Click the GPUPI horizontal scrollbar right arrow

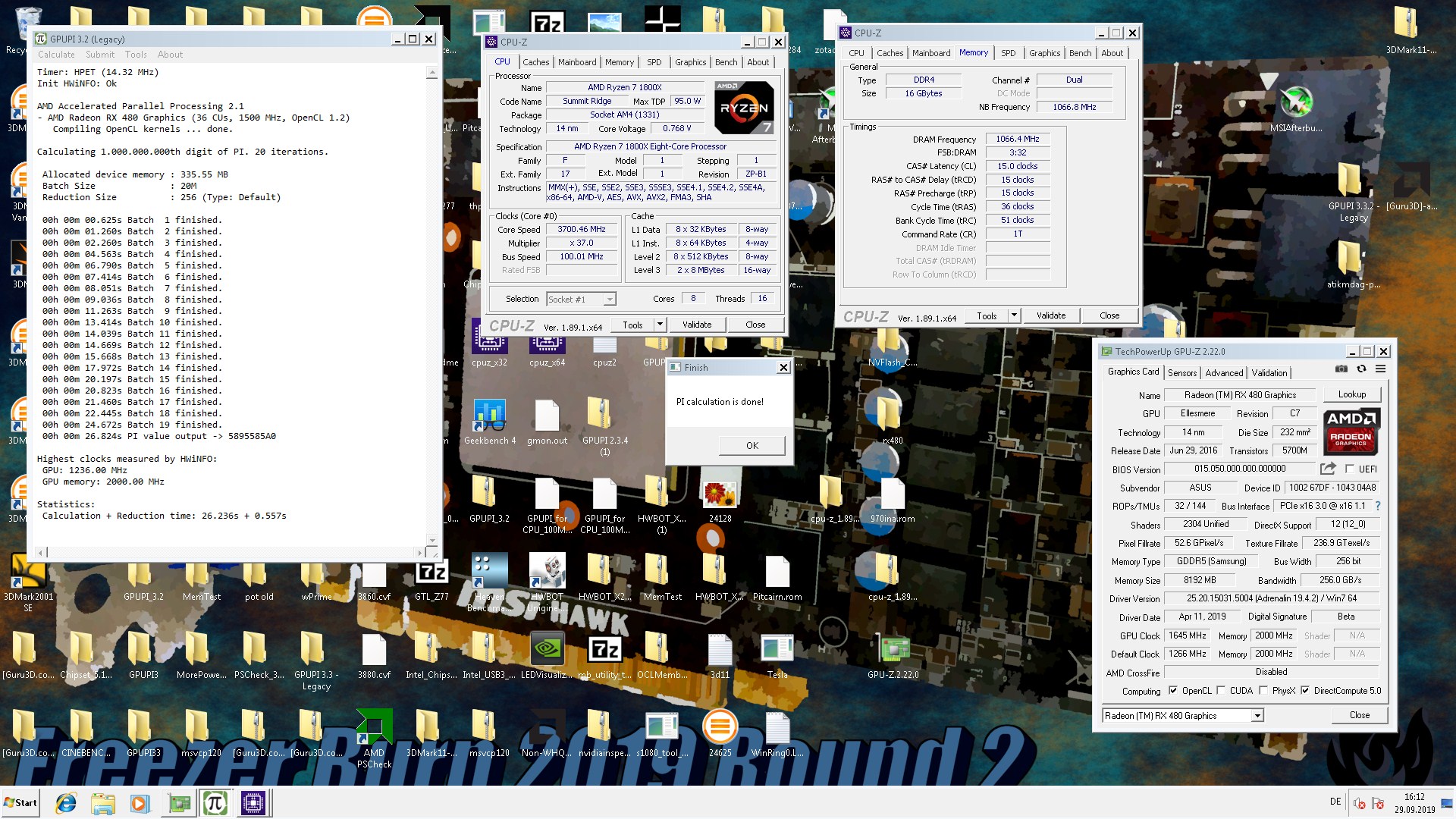(x=419, y=553)
